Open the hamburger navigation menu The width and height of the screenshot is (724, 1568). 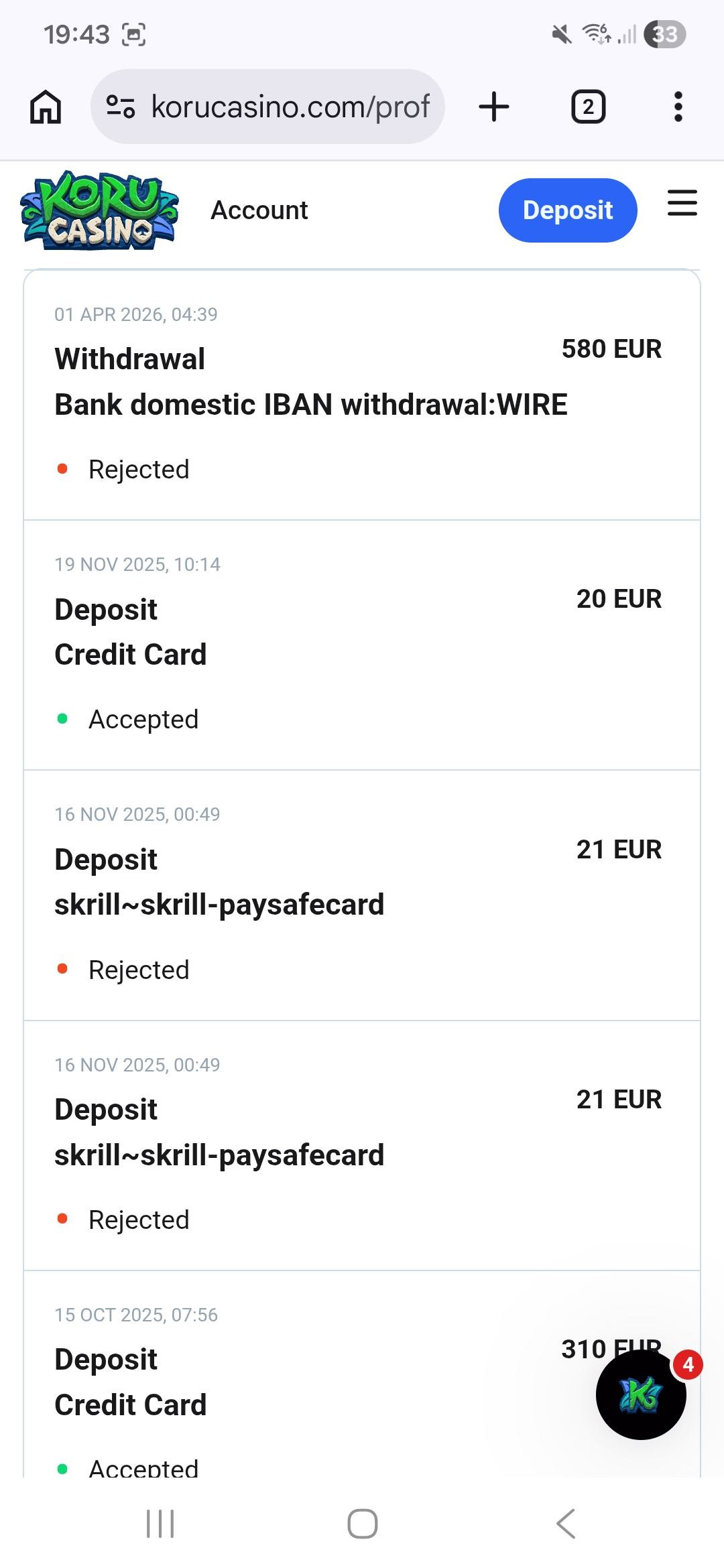click(x=682, y=203)
